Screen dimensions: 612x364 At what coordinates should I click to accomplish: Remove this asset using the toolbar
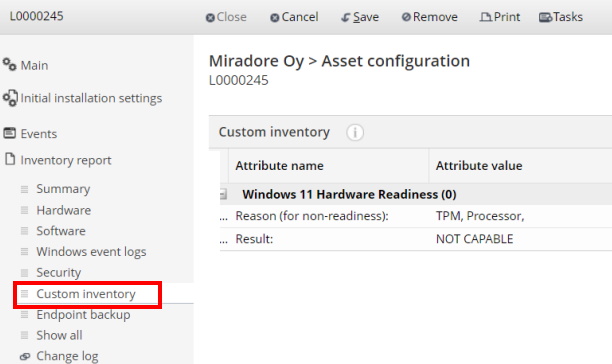point(429,17)
